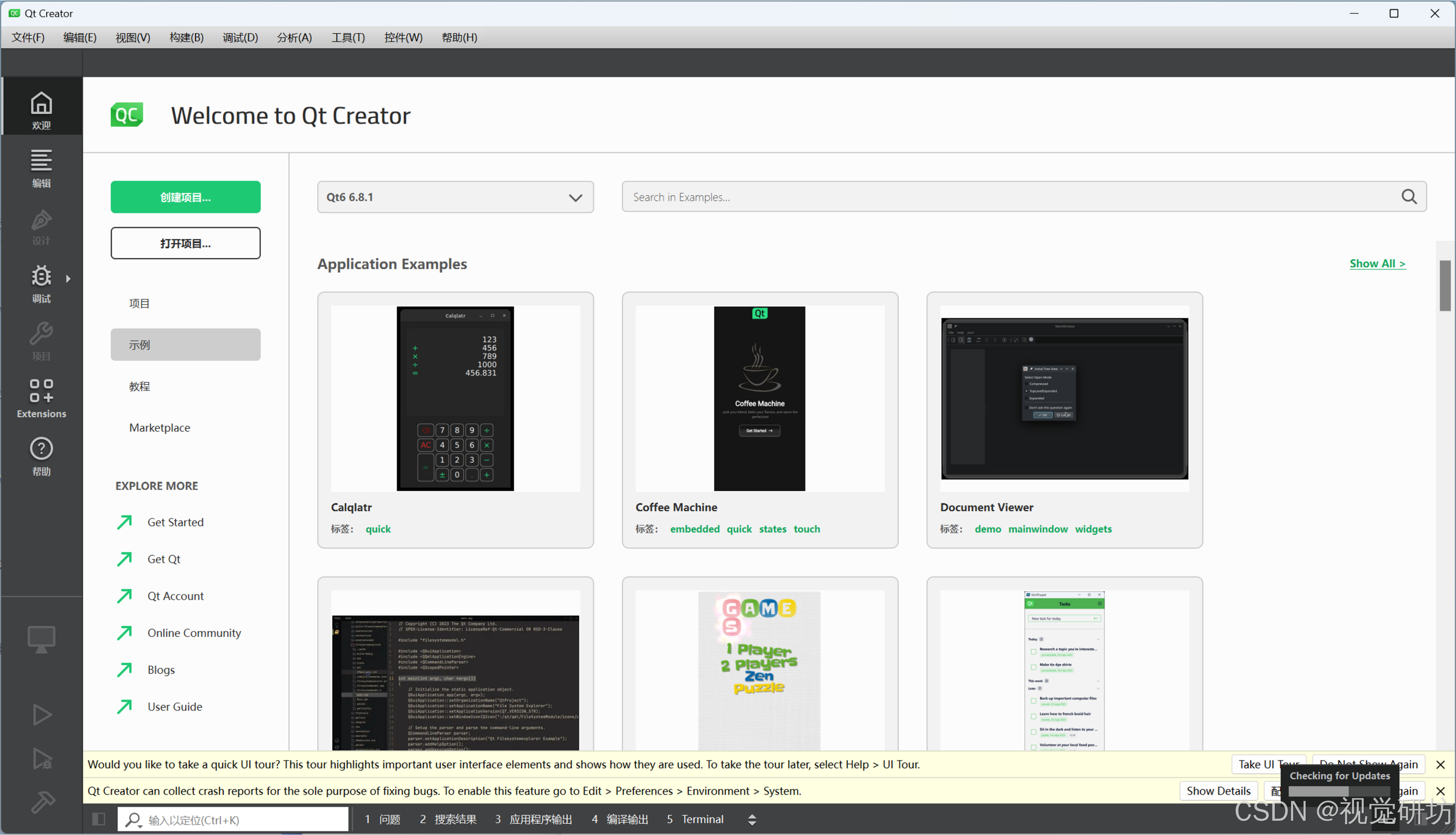Click the Show All link
The height and width of the screenshot is (835, 1456).
[x=1377, y=263]
